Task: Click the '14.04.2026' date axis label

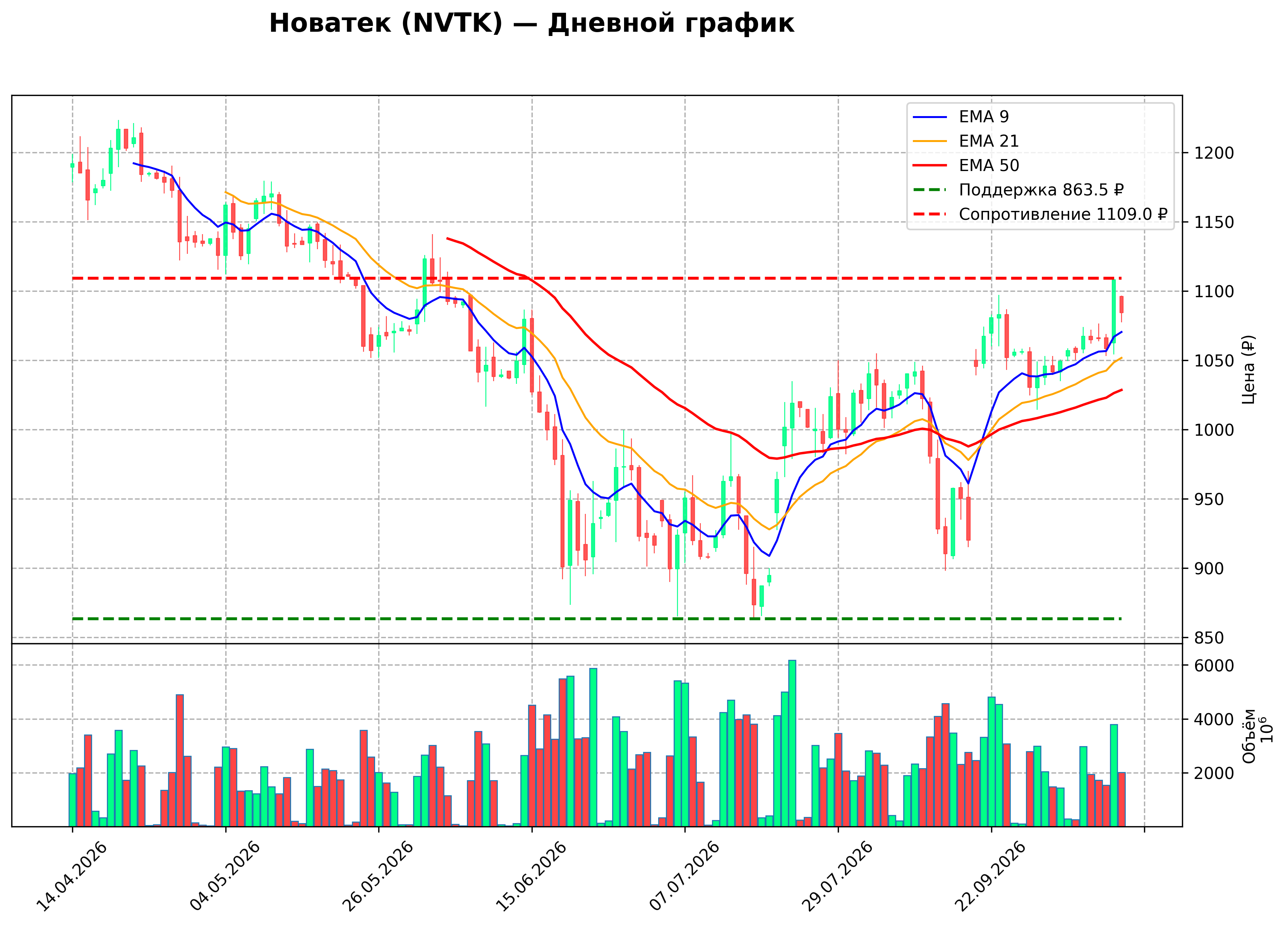Action: coord(71,876)
